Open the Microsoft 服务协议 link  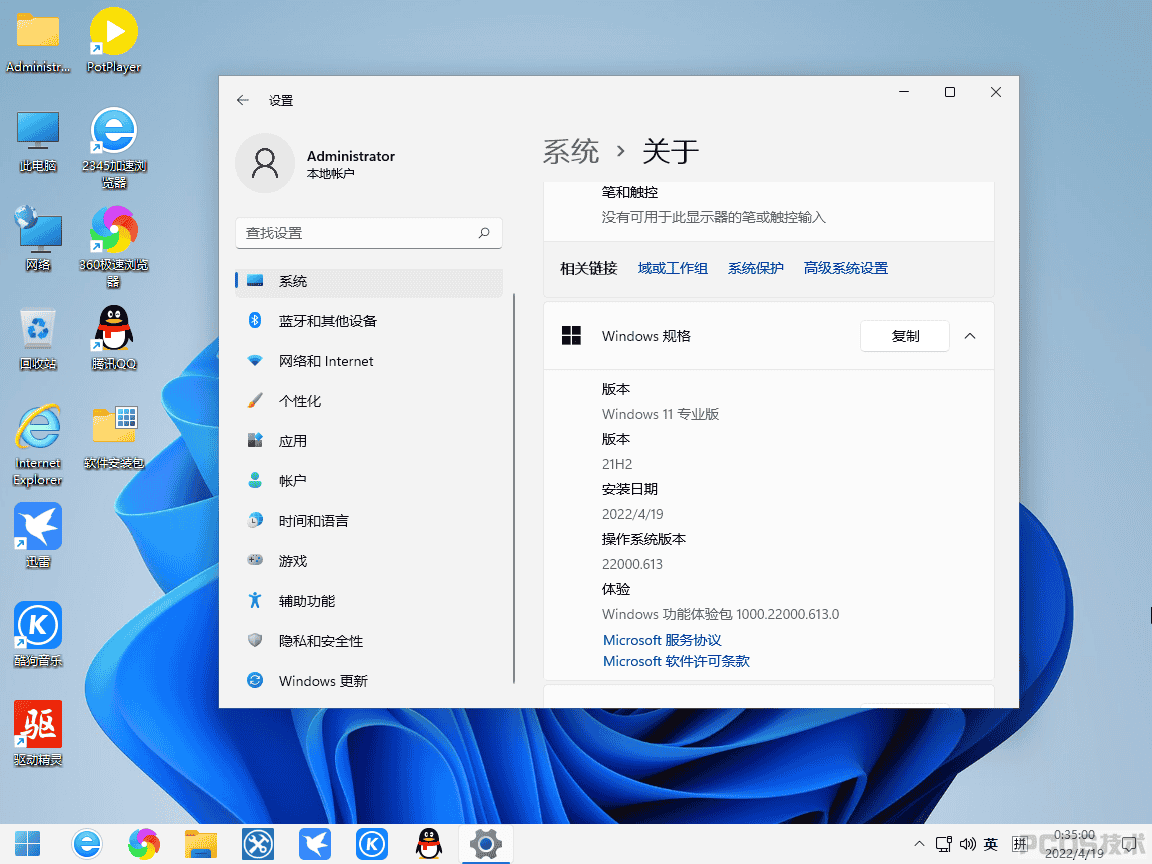[x=662, y=641]
